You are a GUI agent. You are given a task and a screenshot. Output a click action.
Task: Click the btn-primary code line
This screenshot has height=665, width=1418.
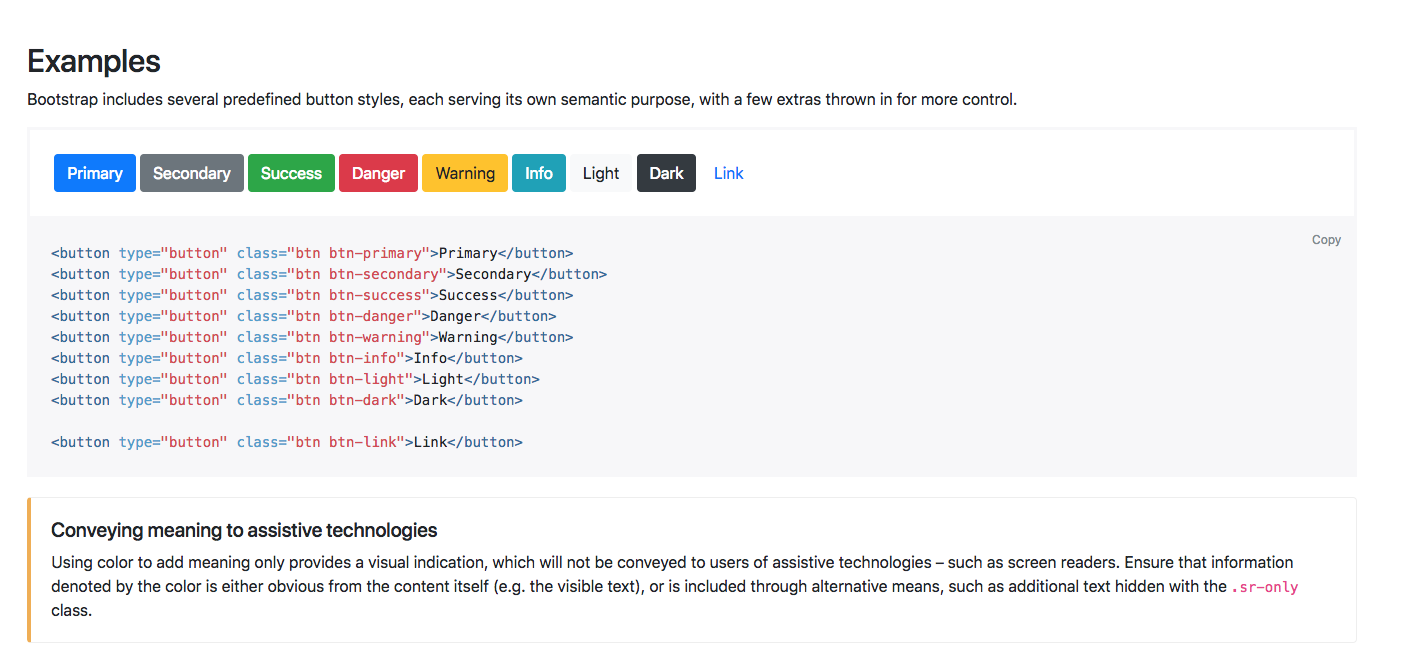click(x=312, y=253)
